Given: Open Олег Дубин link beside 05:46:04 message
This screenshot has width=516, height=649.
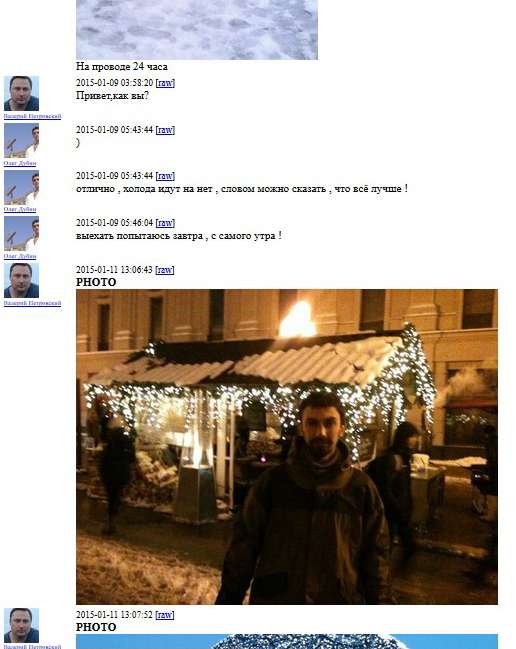Looking at the screenshot, I should tap(20, 257).
